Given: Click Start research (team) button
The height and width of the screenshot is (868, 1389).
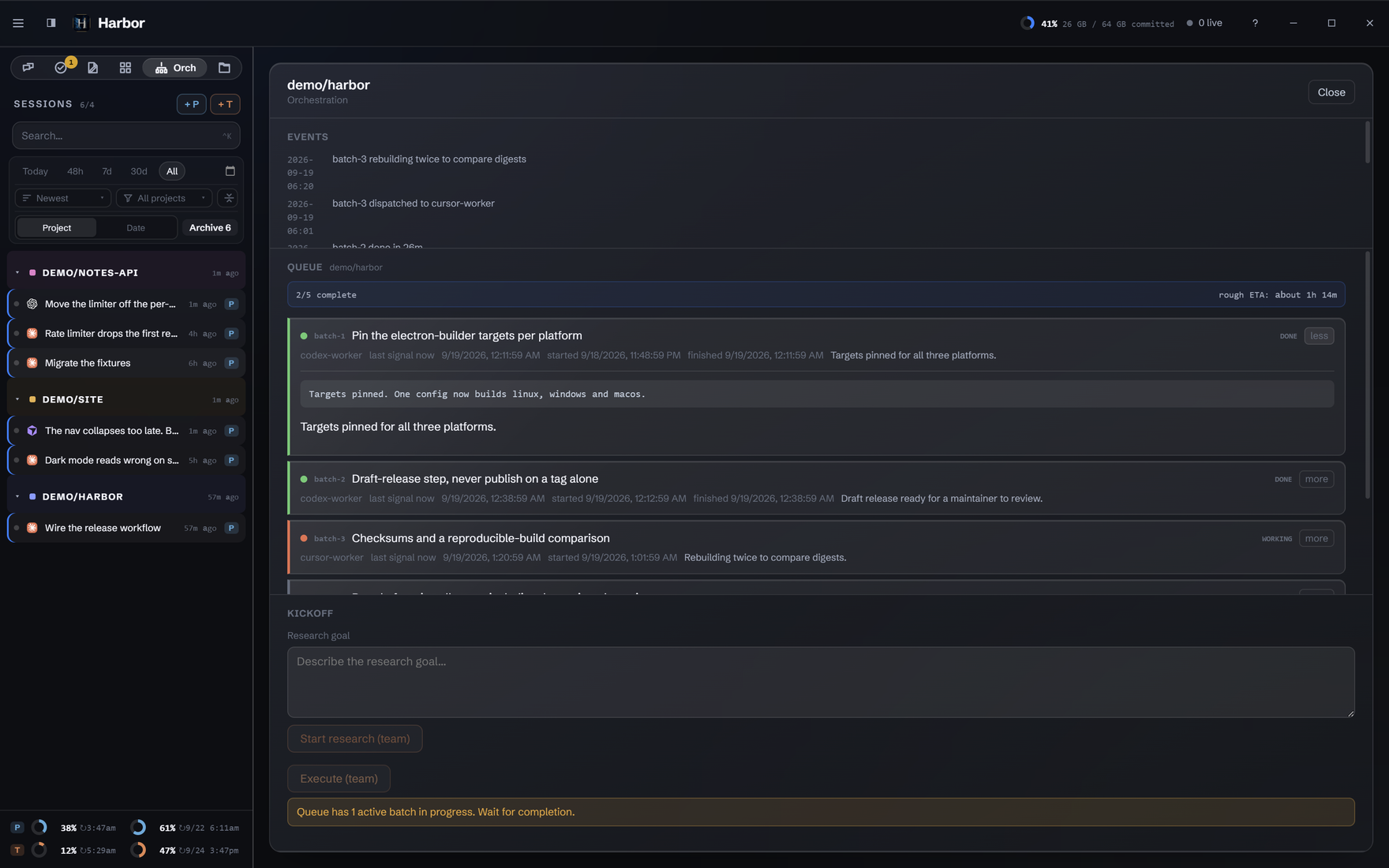Looking at the screenshot, I should tap(355, 739).
